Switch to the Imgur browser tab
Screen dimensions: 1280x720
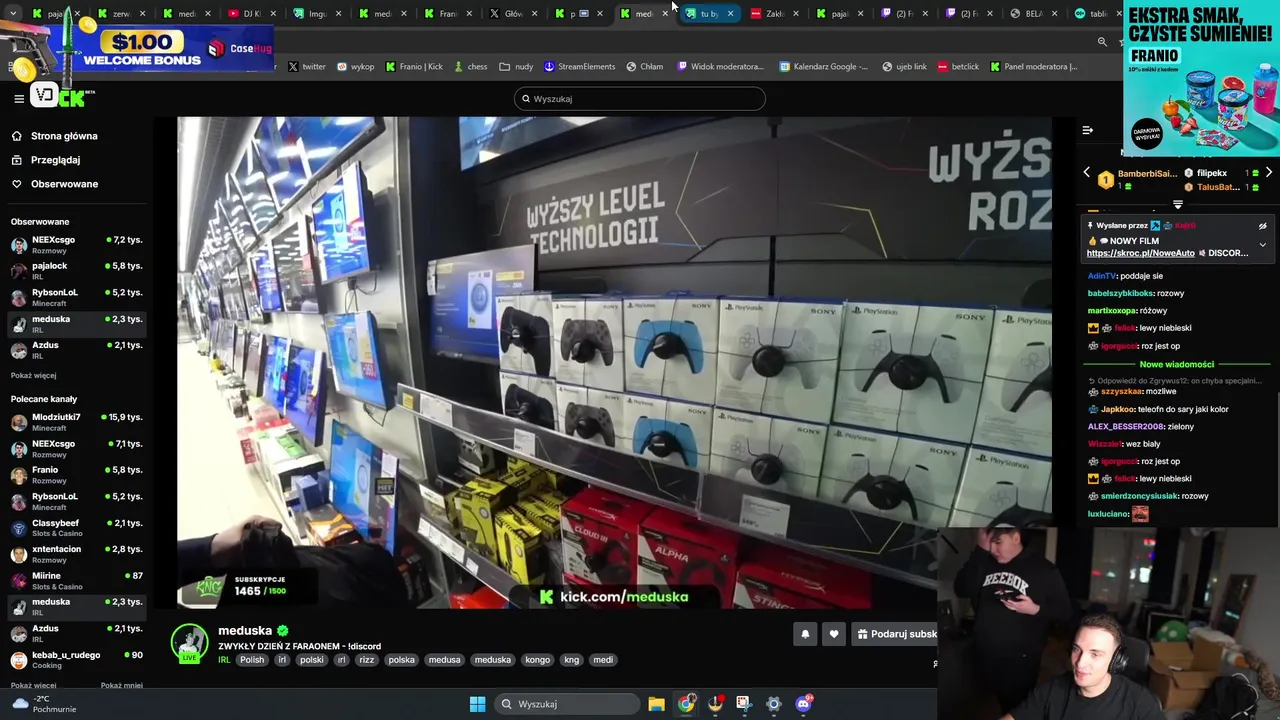pyautogui.click(x=312, y=14)
